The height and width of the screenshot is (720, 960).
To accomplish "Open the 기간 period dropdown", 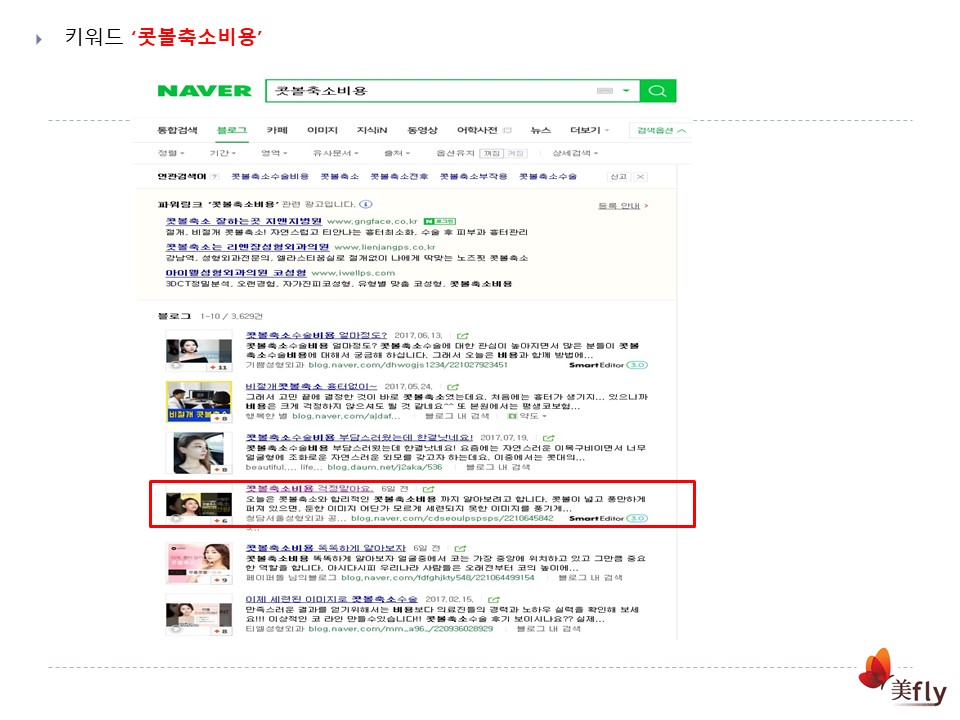I will point(223,153).
